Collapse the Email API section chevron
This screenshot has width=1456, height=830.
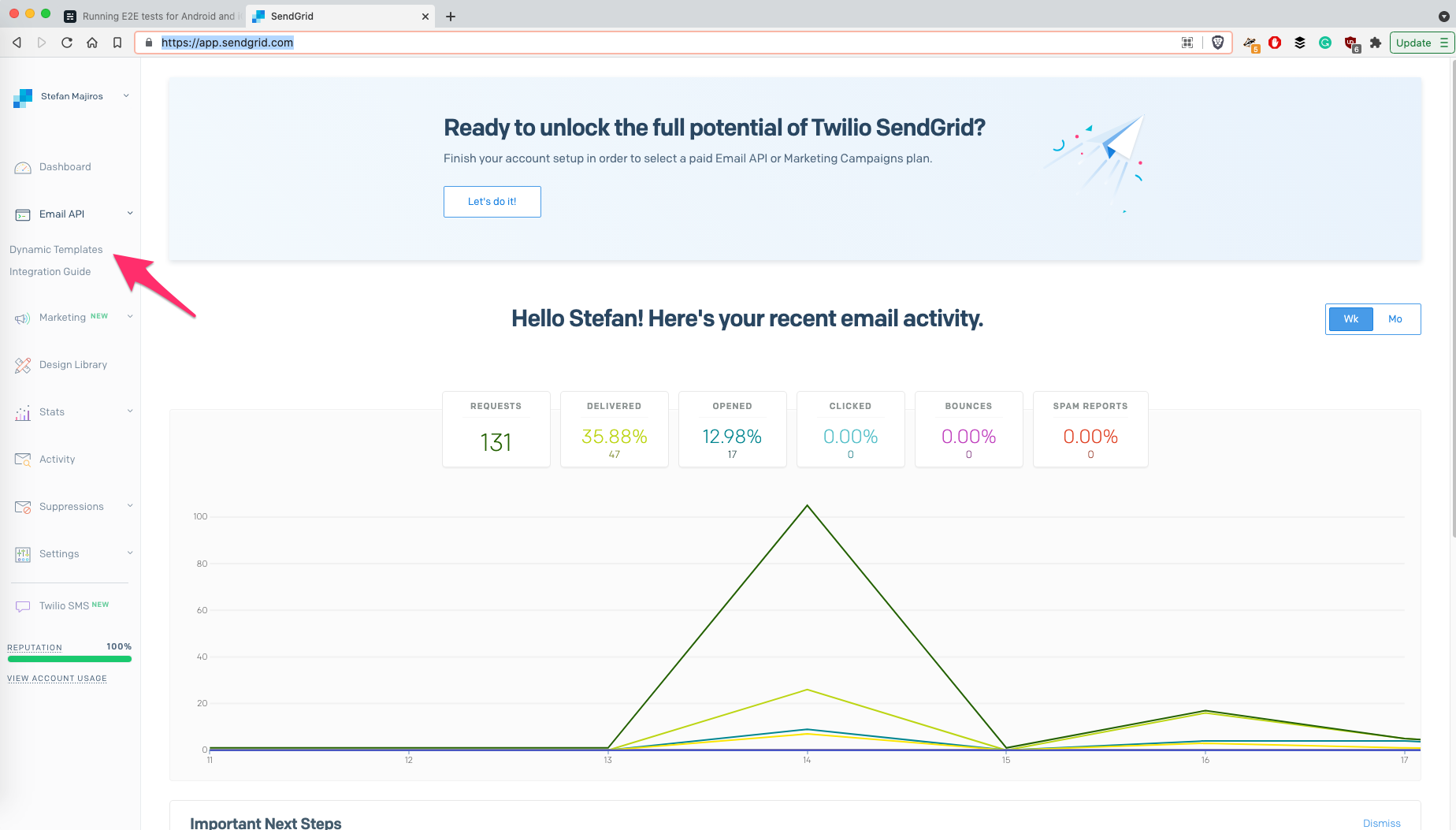130,214
